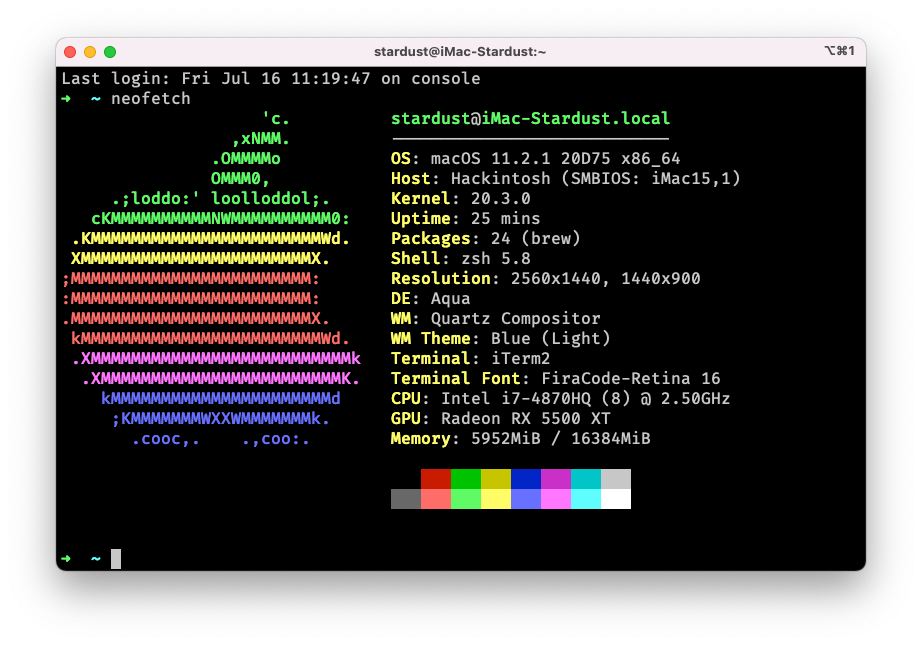The image size is (922, 645).
Task: Click the white color block
Action: coord(616,499)
